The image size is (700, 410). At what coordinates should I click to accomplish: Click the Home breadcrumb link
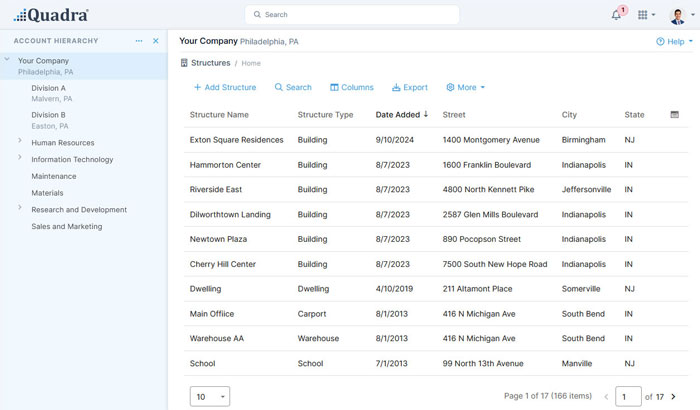(251, 63)
